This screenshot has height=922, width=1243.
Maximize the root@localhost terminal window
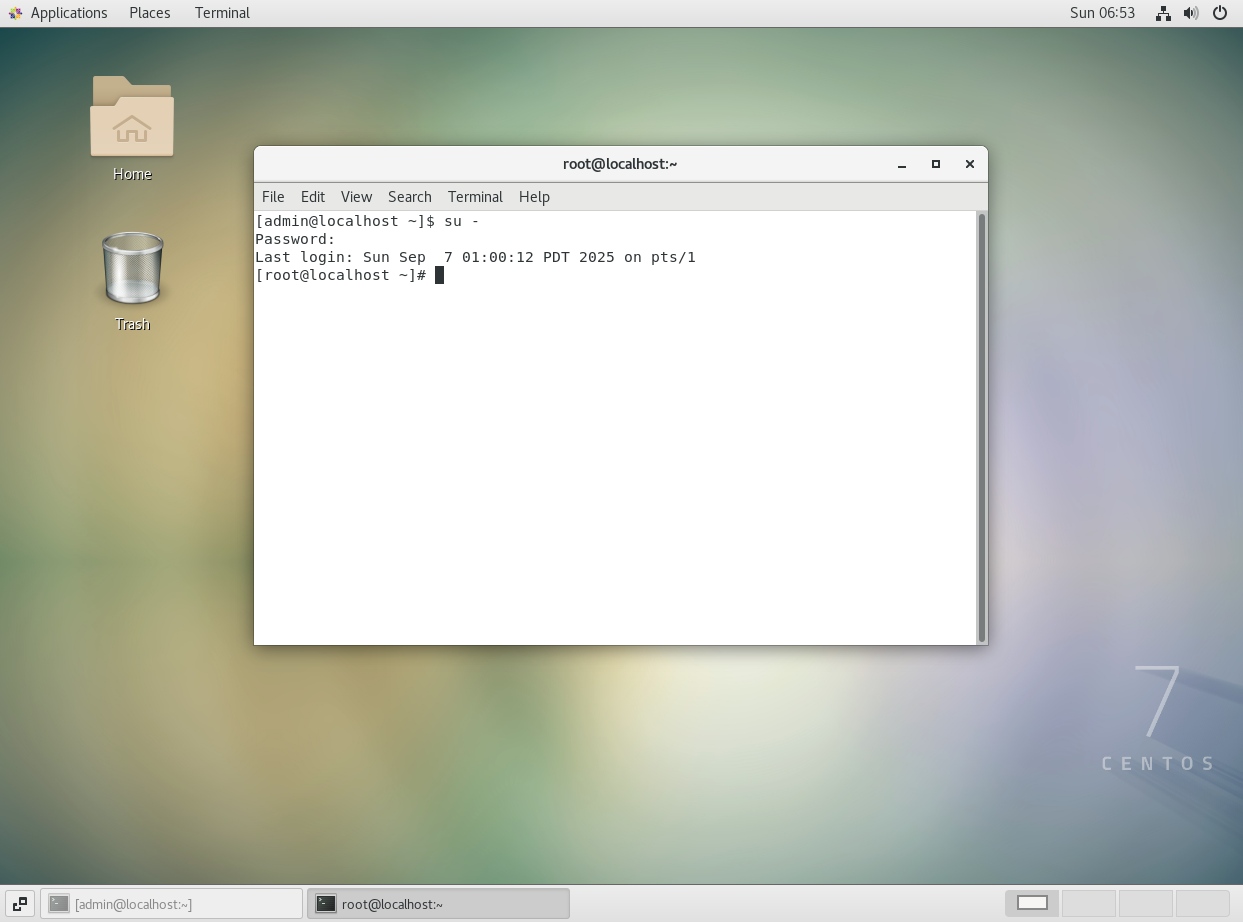pyautogui.click(x=936, y=164)
